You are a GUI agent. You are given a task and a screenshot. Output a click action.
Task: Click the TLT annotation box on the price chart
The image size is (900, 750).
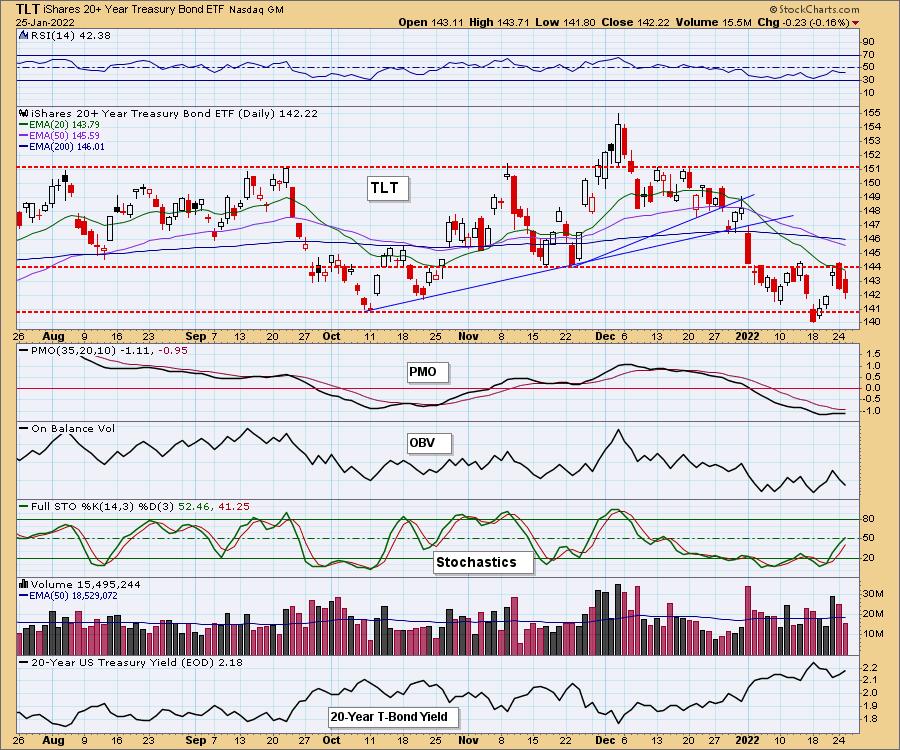[387, 188]
